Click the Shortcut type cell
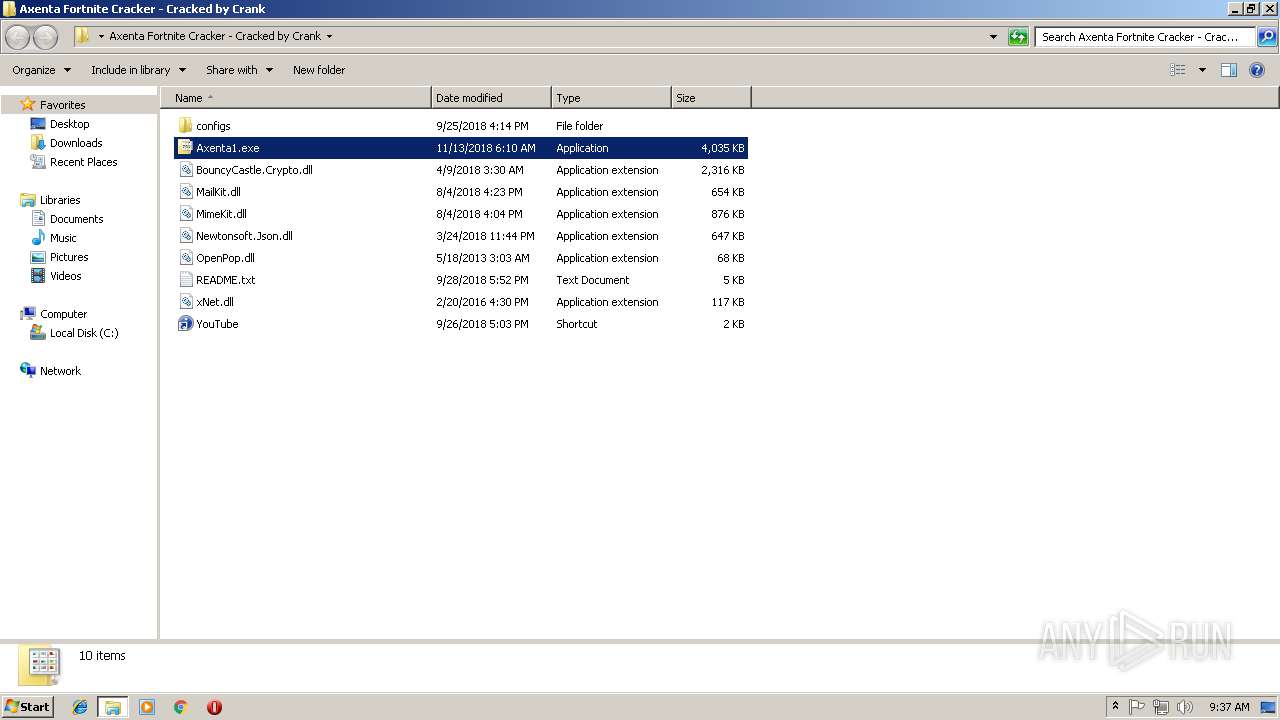Image resolution: width=1280 pixels, height=720 pixels. [x=577, y=324]
